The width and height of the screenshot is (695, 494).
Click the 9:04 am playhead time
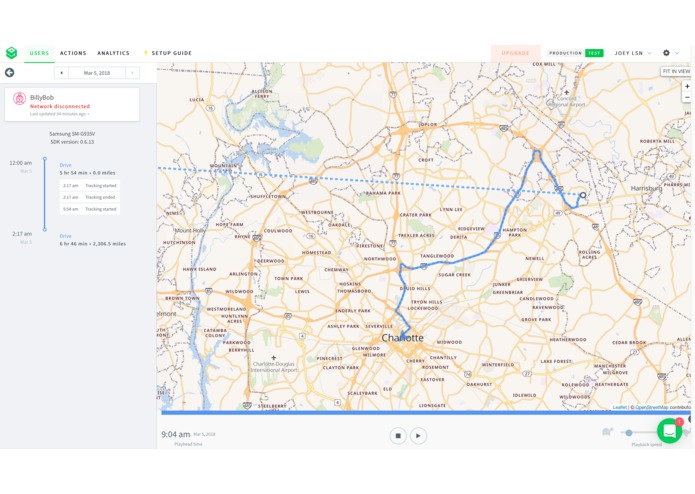pyautogui.click(x=176, y=434)
